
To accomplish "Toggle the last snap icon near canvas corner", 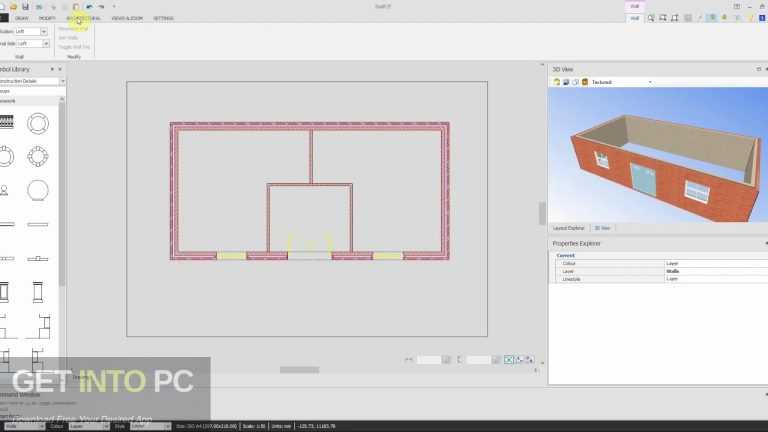I will coord(529,360).
